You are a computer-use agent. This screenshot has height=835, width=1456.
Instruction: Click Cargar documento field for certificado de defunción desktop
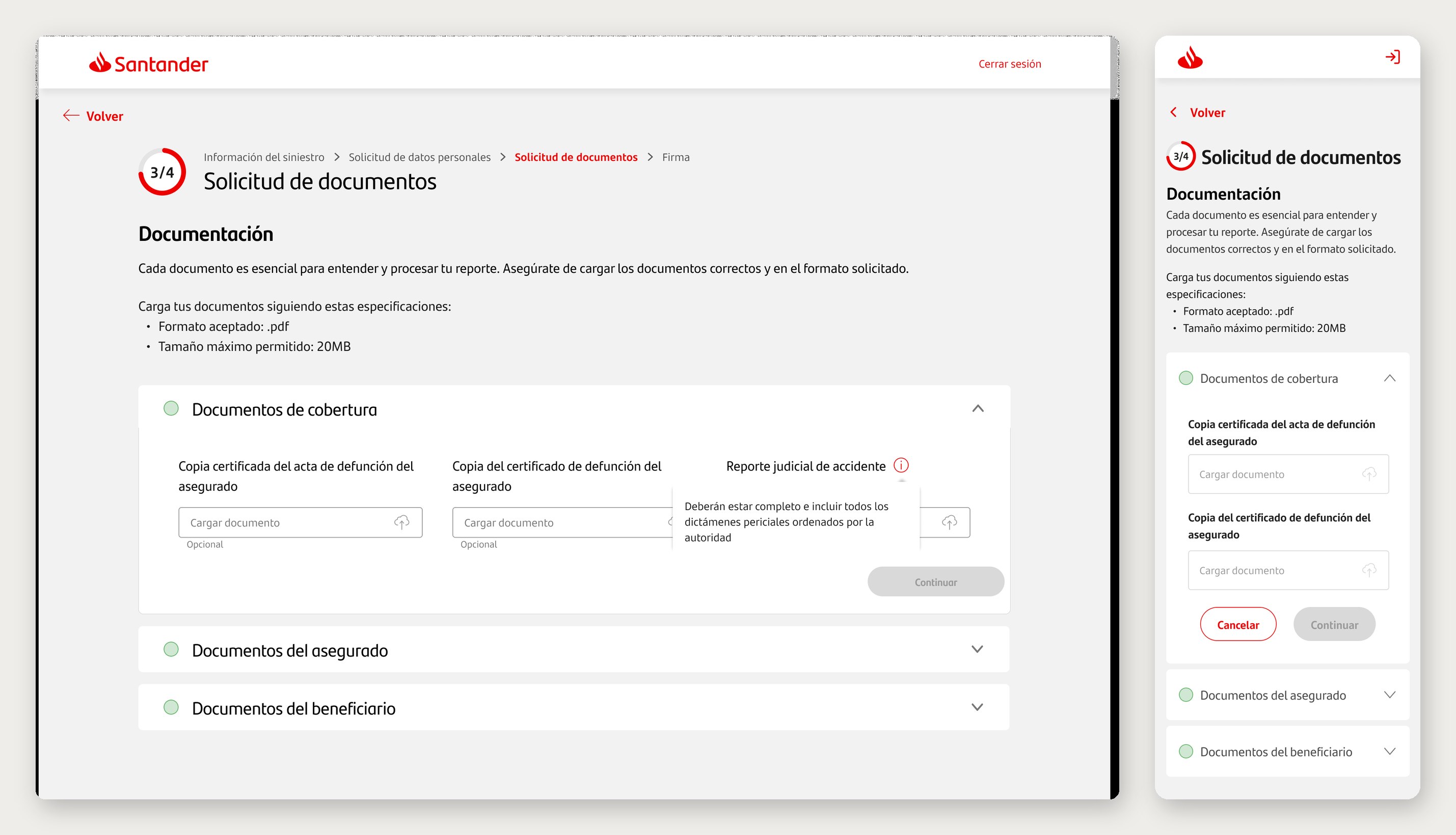(x=563, y=522)
